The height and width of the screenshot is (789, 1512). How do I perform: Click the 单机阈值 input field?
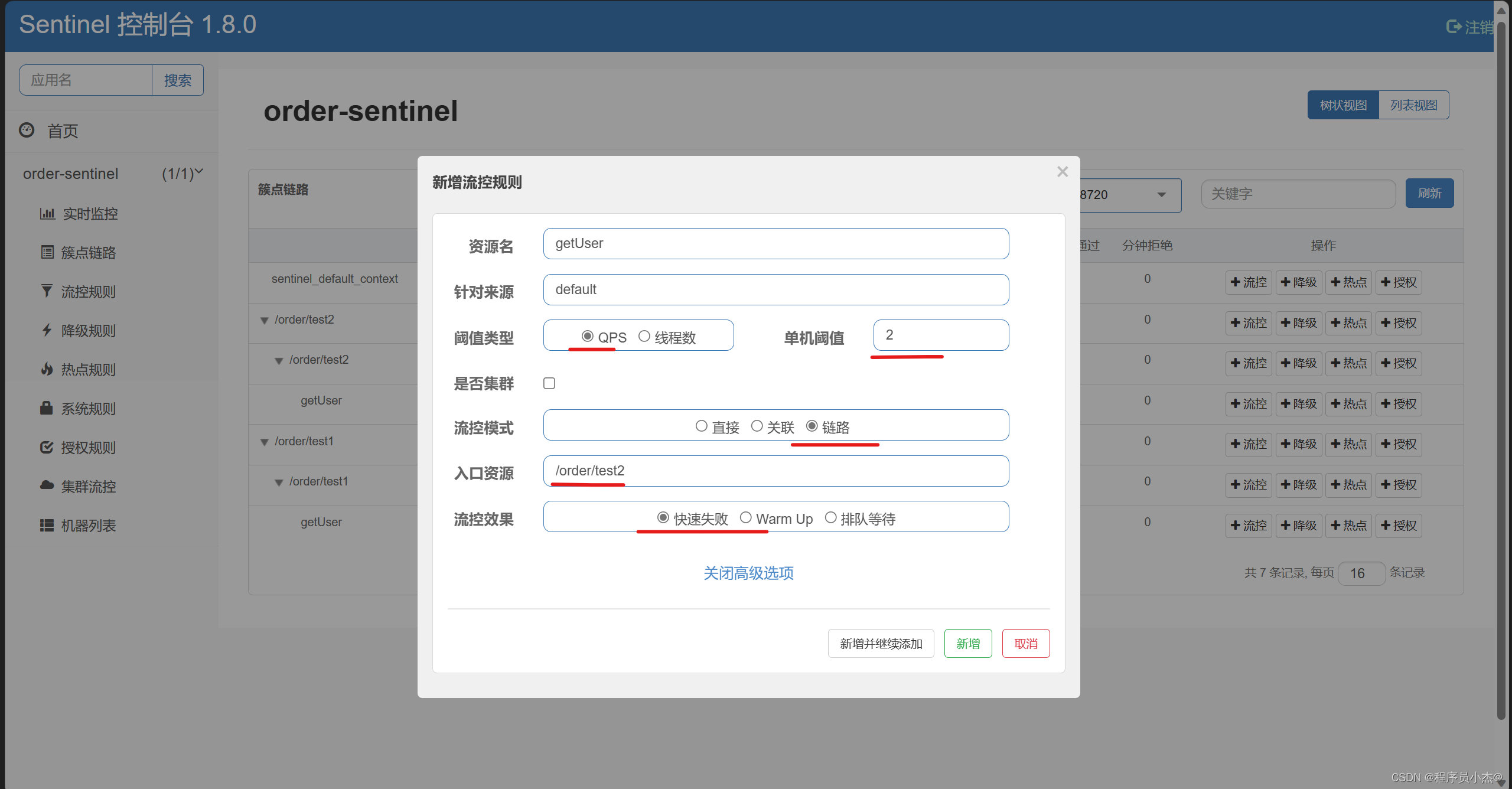pos(941,335)
